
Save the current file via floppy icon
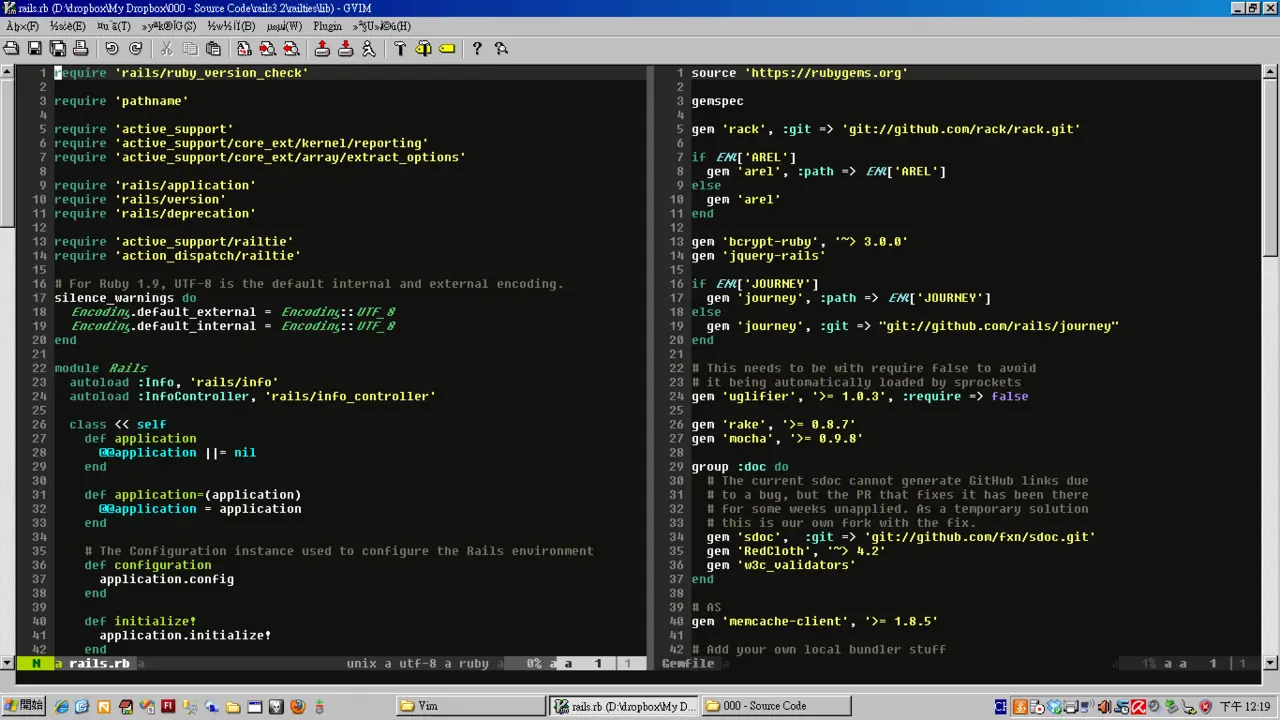[34, 48]
